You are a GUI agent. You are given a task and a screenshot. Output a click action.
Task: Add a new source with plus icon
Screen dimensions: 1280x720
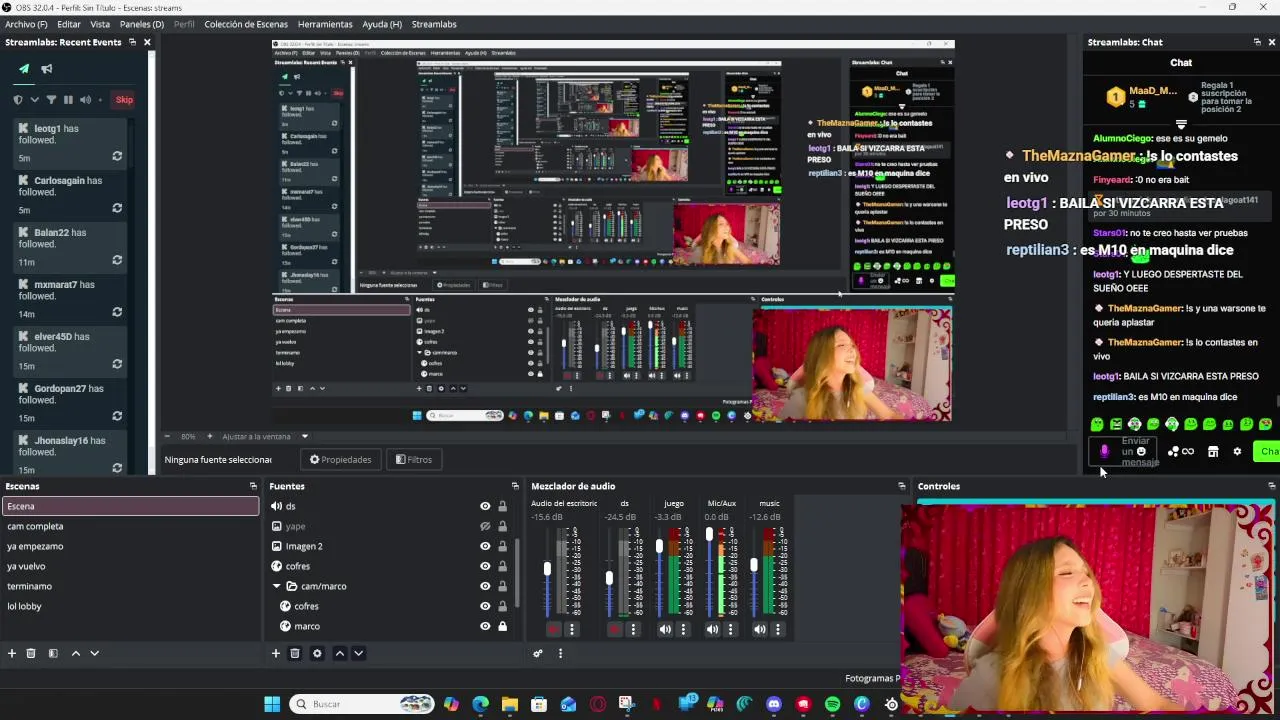pyautogui.click(x=276, y=653)
